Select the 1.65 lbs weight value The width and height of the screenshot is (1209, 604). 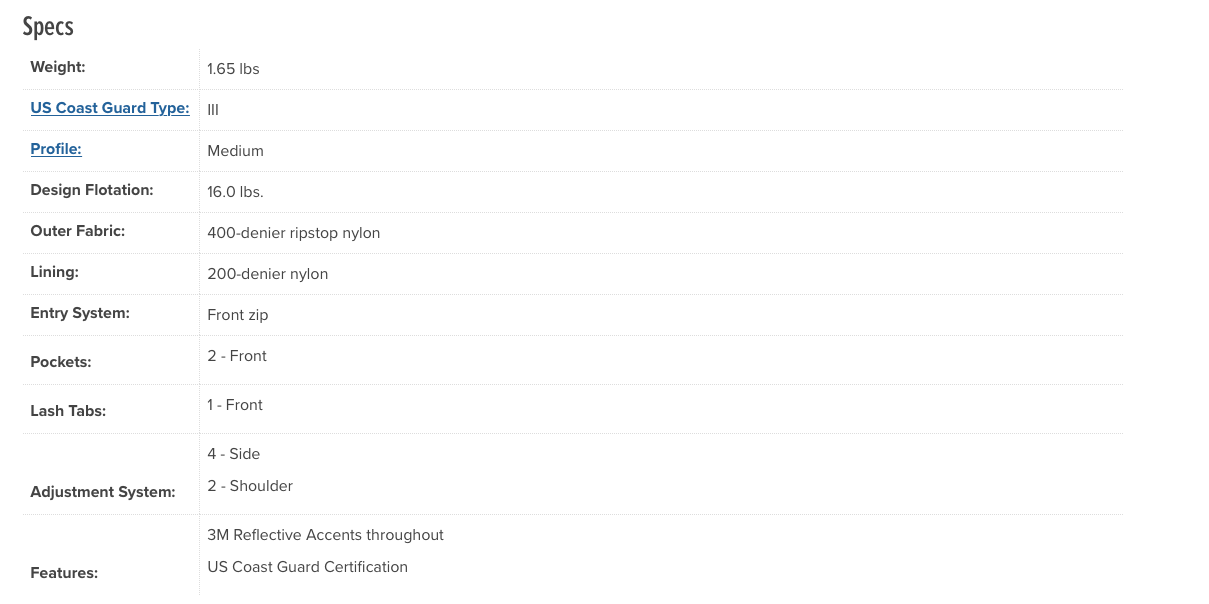point(233,69)
